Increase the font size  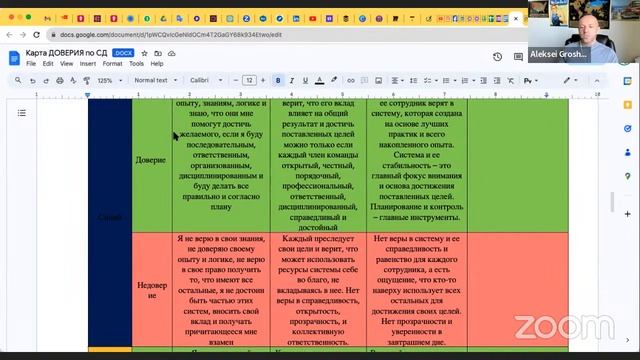(x=263, y=80)
